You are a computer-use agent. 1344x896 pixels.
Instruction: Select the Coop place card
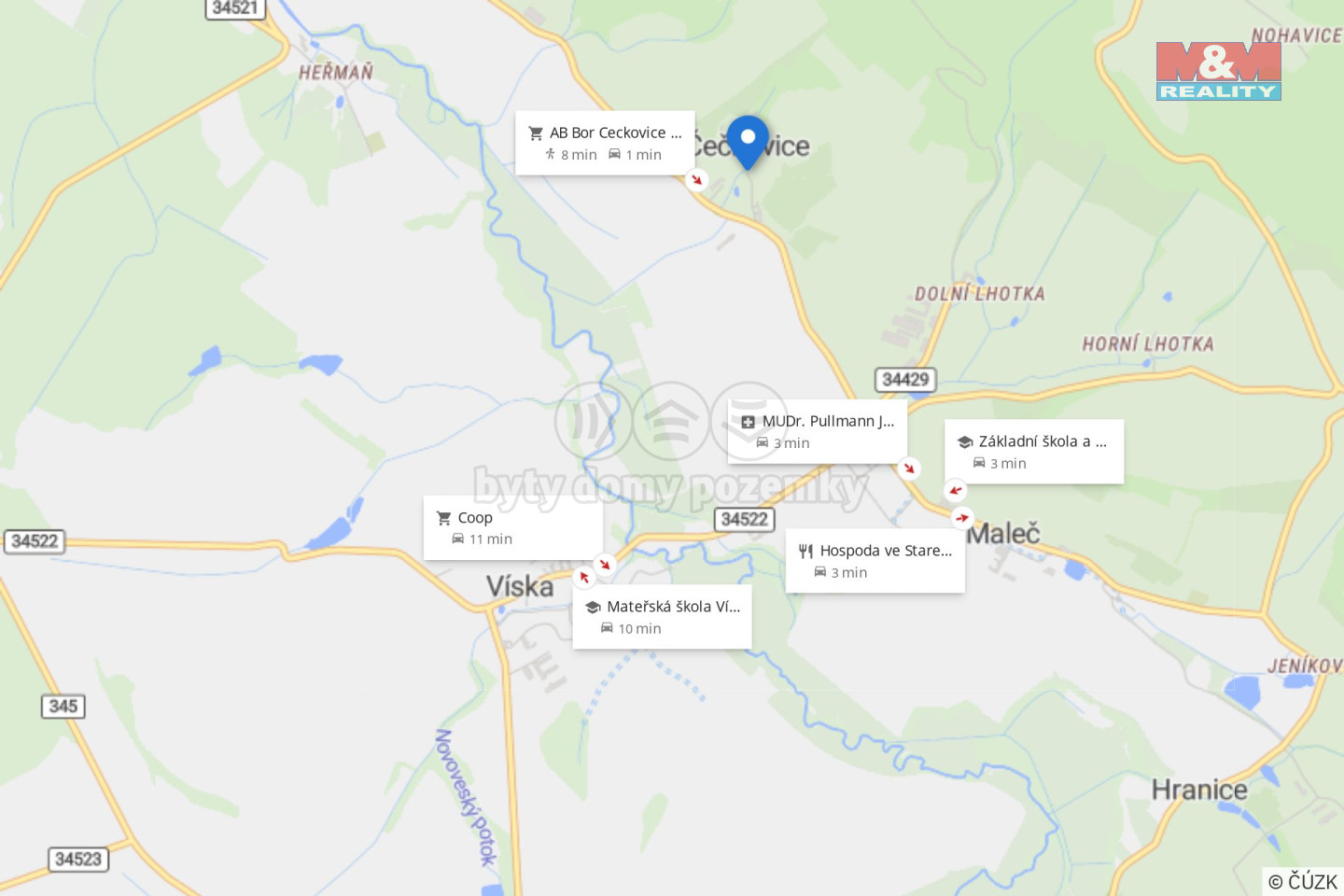point(513,528)
